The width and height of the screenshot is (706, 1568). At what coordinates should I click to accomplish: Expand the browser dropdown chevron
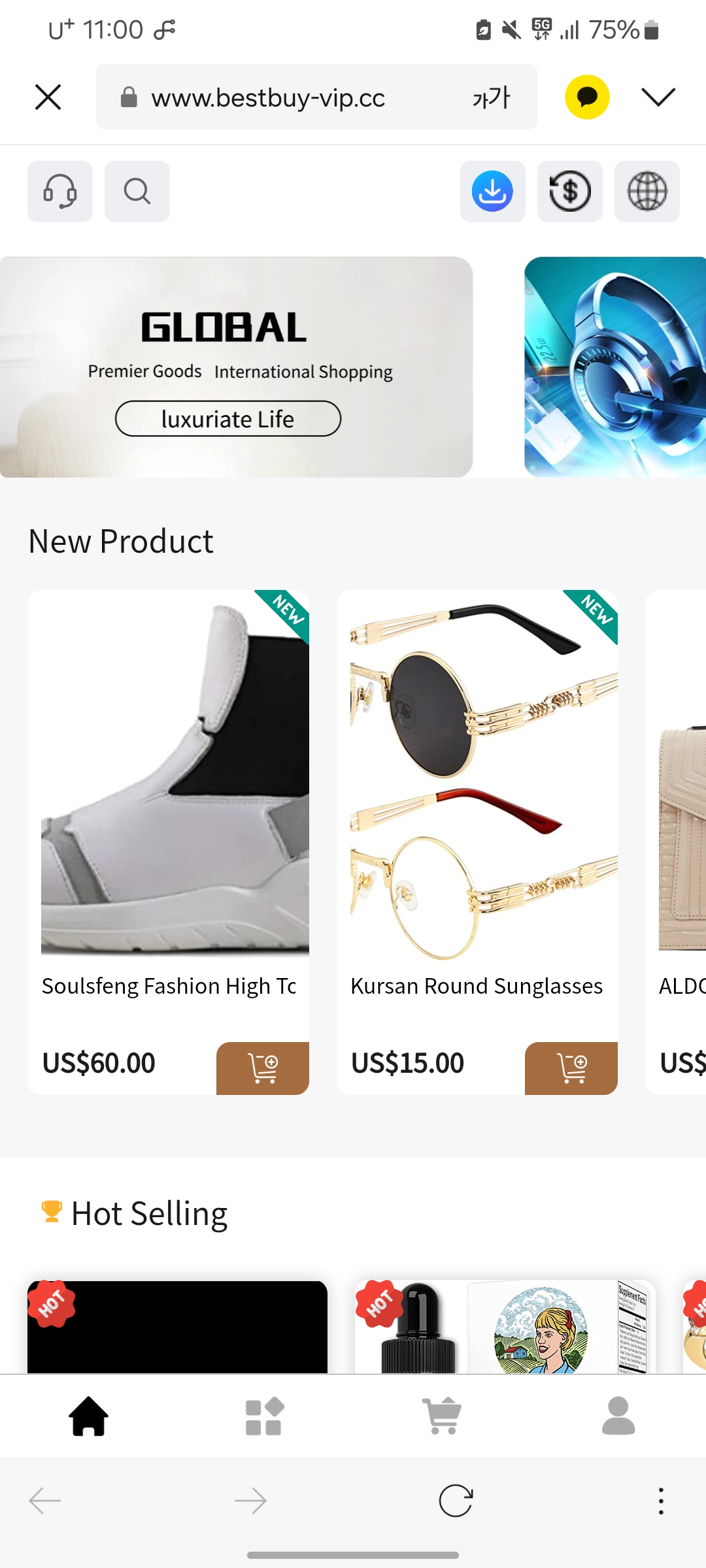658,97
